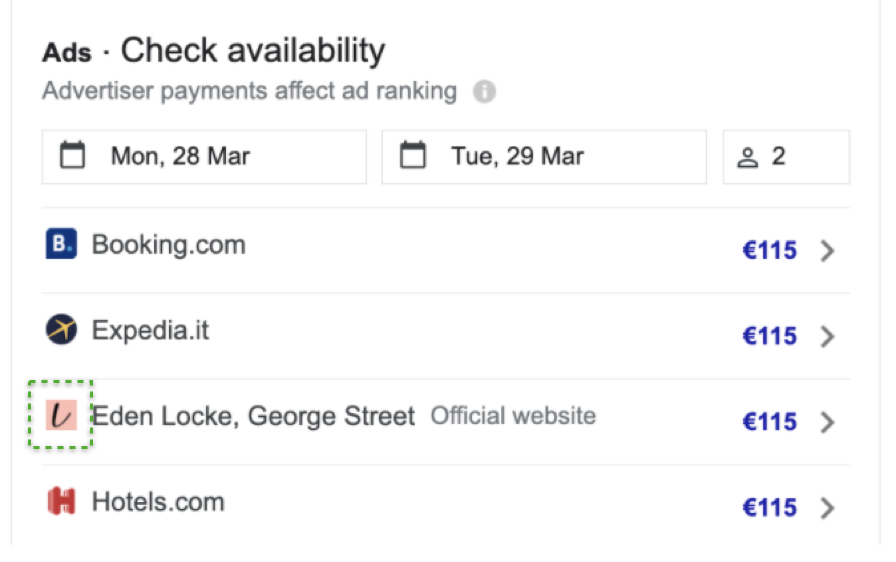Expand the Expedia.it offer chevron
Screen dimensions: 896x562
coord(827,337)
